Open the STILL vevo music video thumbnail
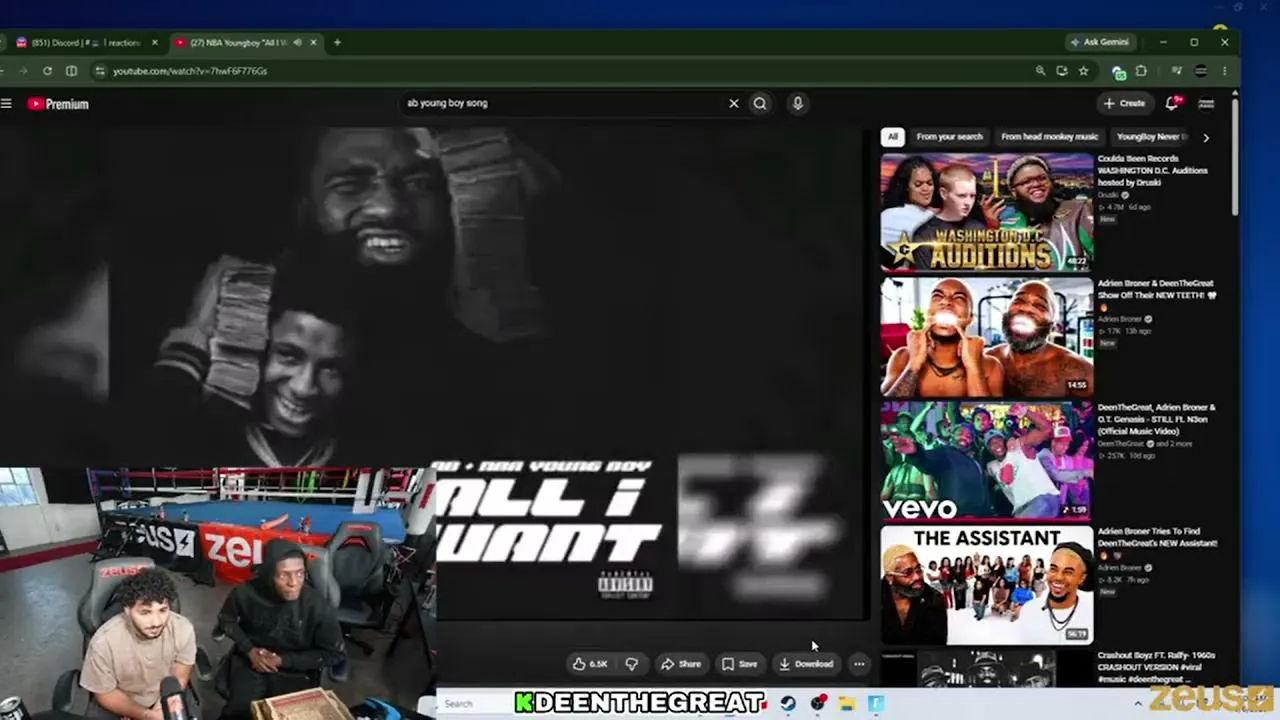The width and height of the screenshot is (1280, 720). pos(987,461)
